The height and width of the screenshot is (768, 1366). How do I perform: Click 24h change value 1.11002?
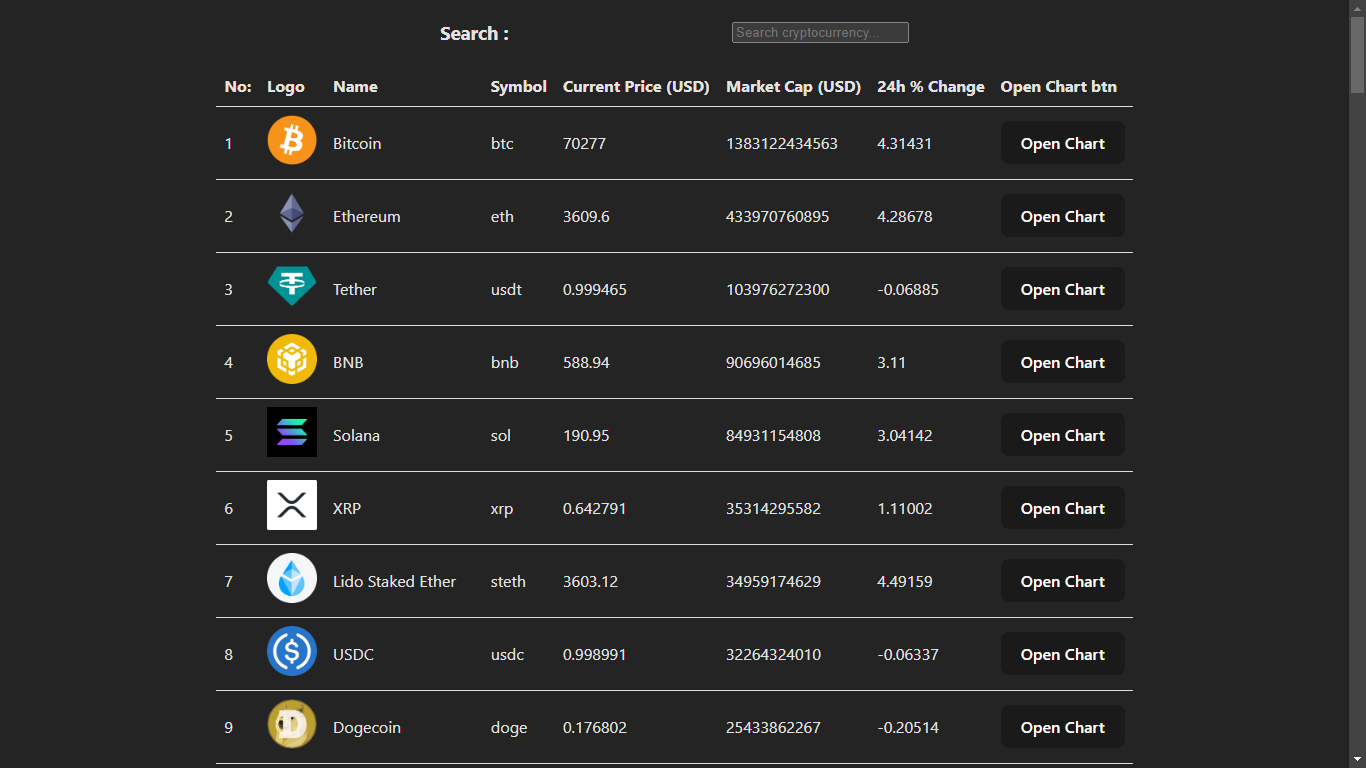[x=905, y=509]
